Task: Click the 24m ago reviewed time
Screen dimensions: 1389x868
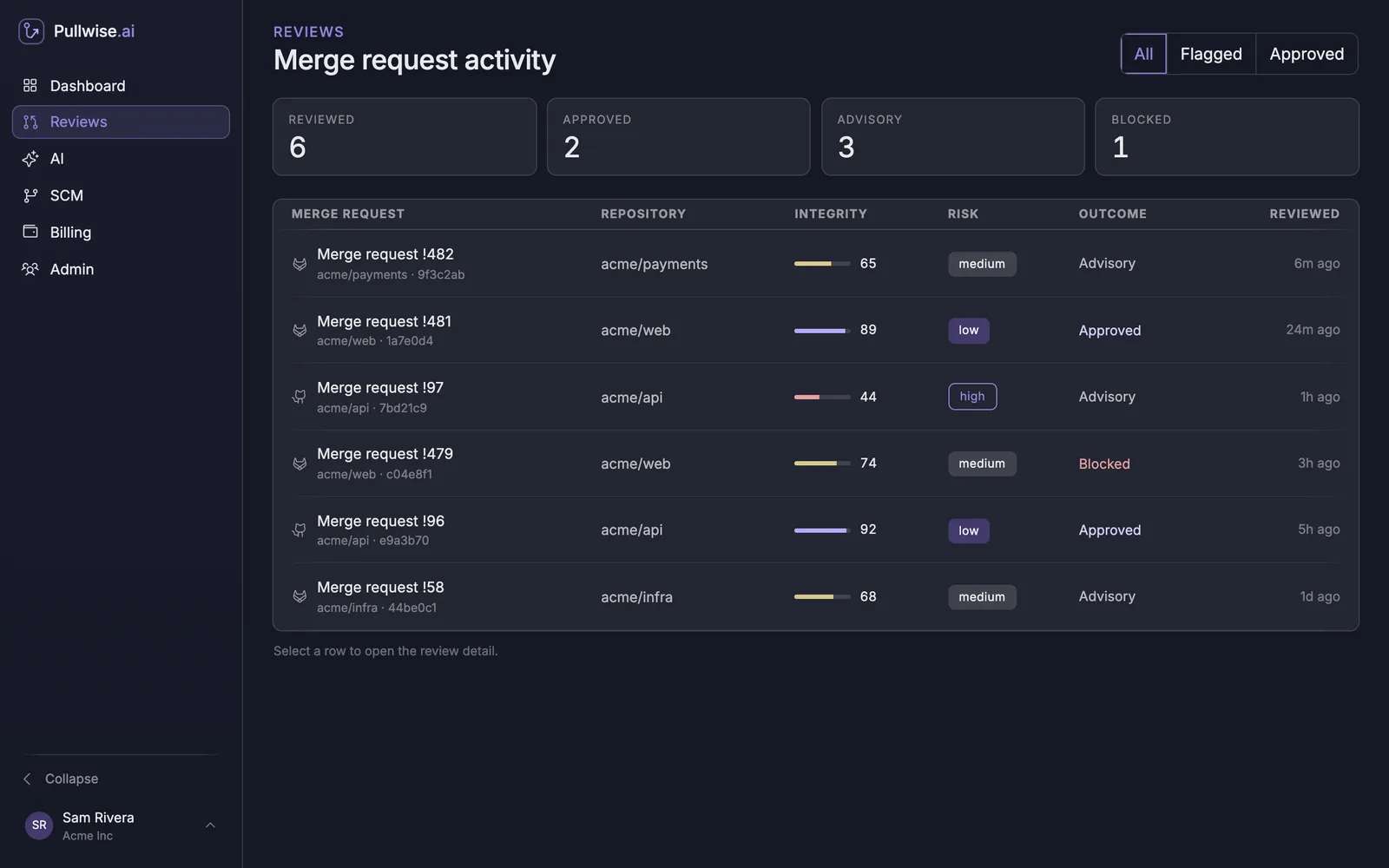Action: pos(1313,330)
